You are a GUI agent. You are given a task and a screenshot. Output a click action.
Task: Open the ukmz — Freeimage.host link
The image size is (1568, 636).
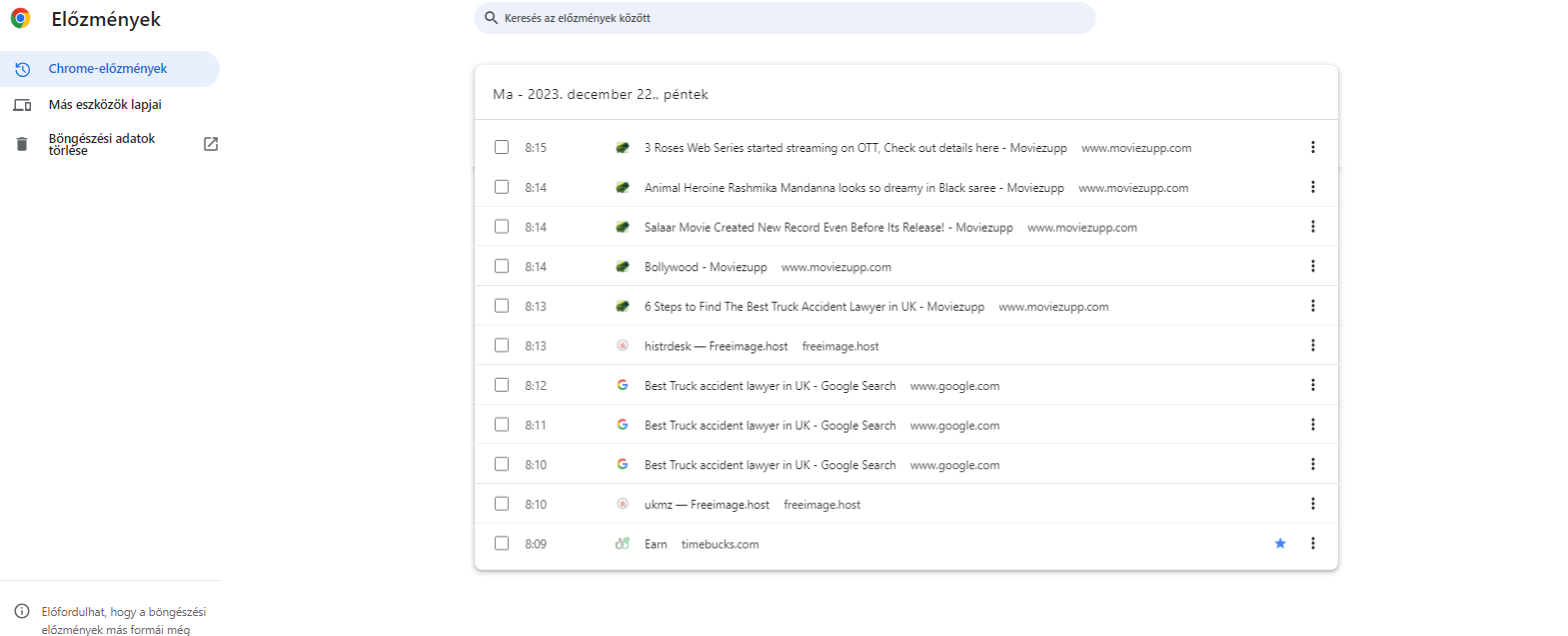pos(707,505)
